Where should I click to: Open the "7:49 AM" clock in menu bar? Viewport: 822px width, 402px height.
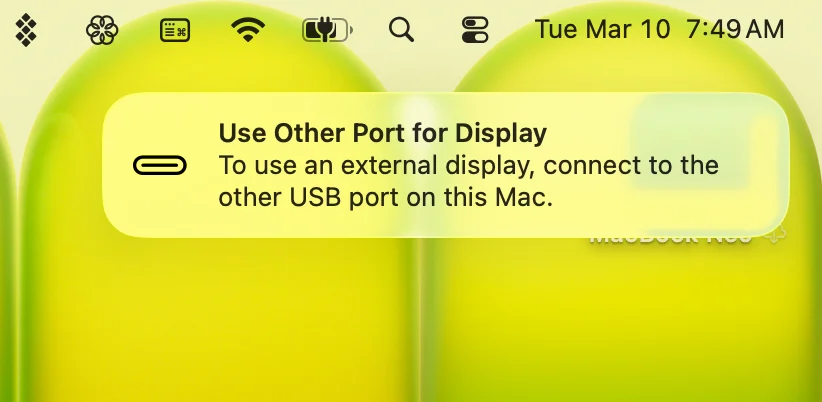pyautogui.click(x=735, y=29)
